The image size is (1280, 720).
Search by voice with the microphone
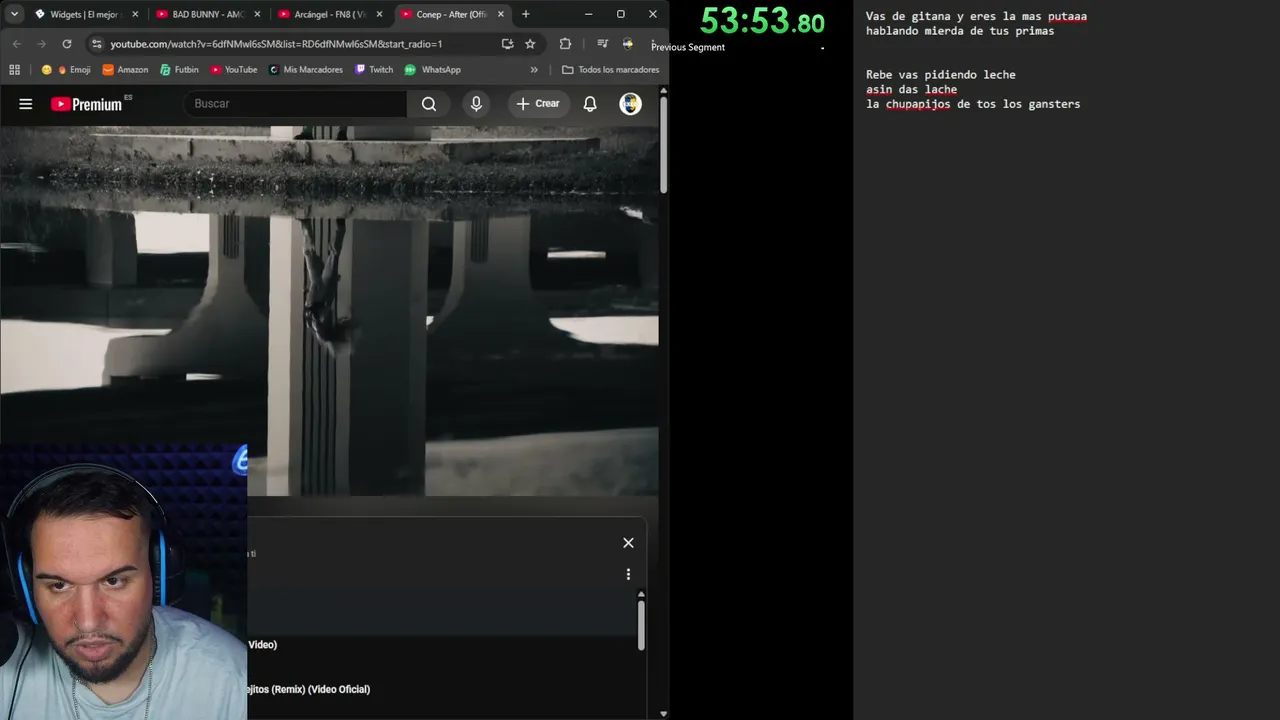tap(476, 104)
